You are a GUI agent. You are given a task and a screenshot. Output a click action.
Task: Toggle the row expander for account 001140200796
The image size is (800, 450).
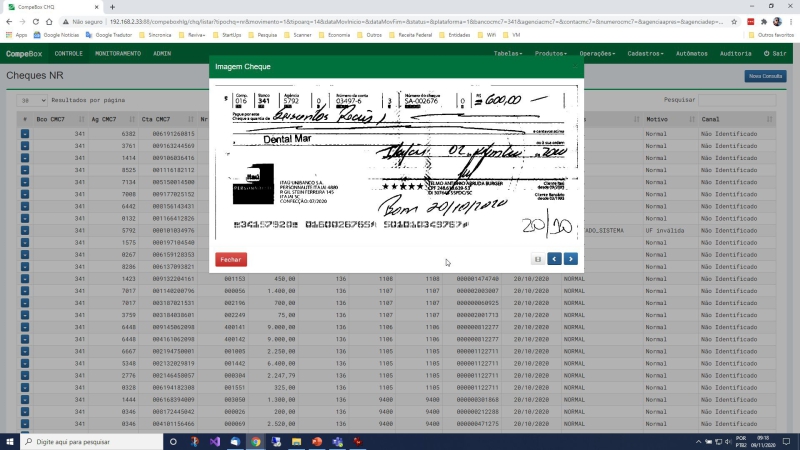24,291
